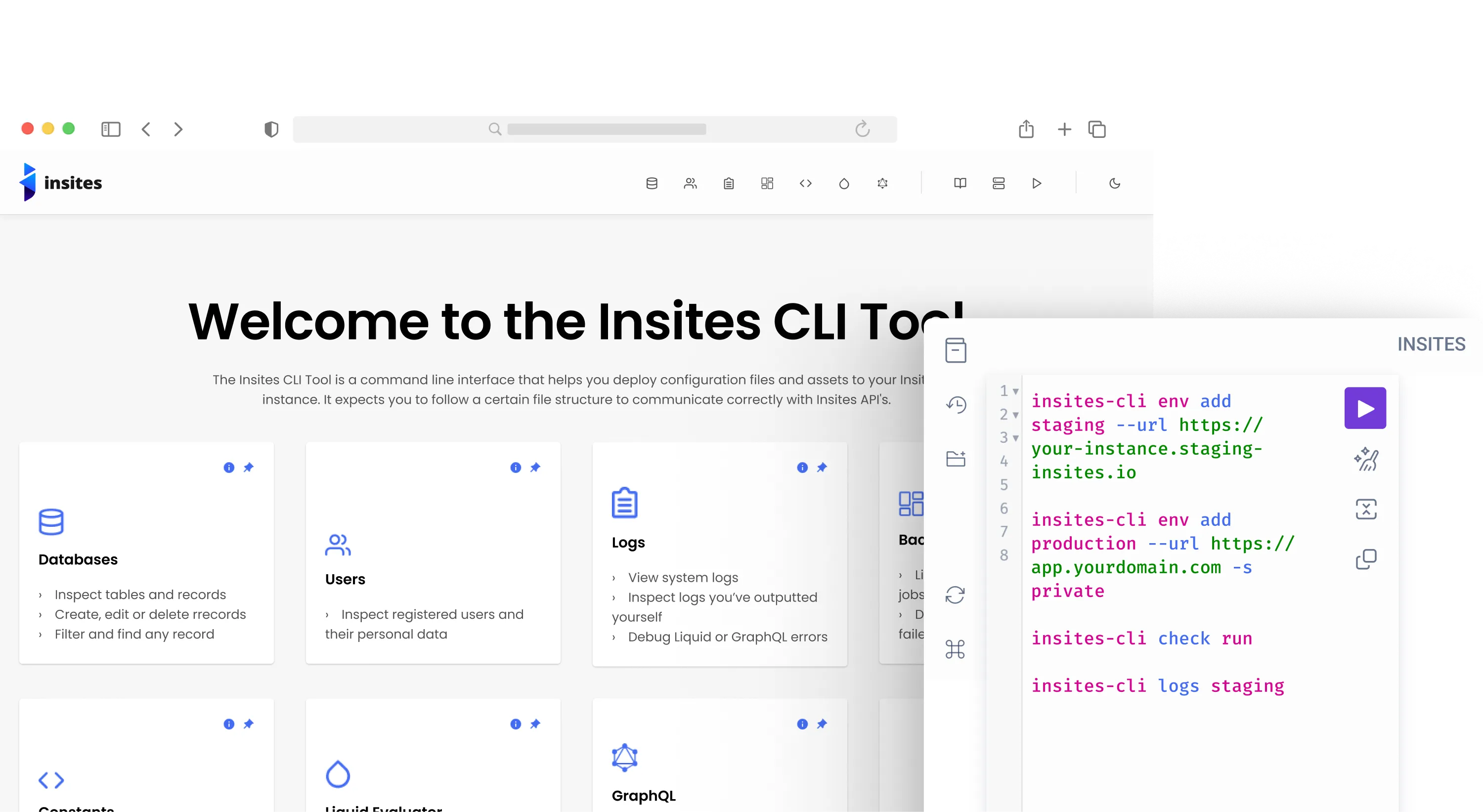Screen dimensions: 1483x812
Task: Open the Databases icon in header navigation
Action: click(x=652, y=183)
